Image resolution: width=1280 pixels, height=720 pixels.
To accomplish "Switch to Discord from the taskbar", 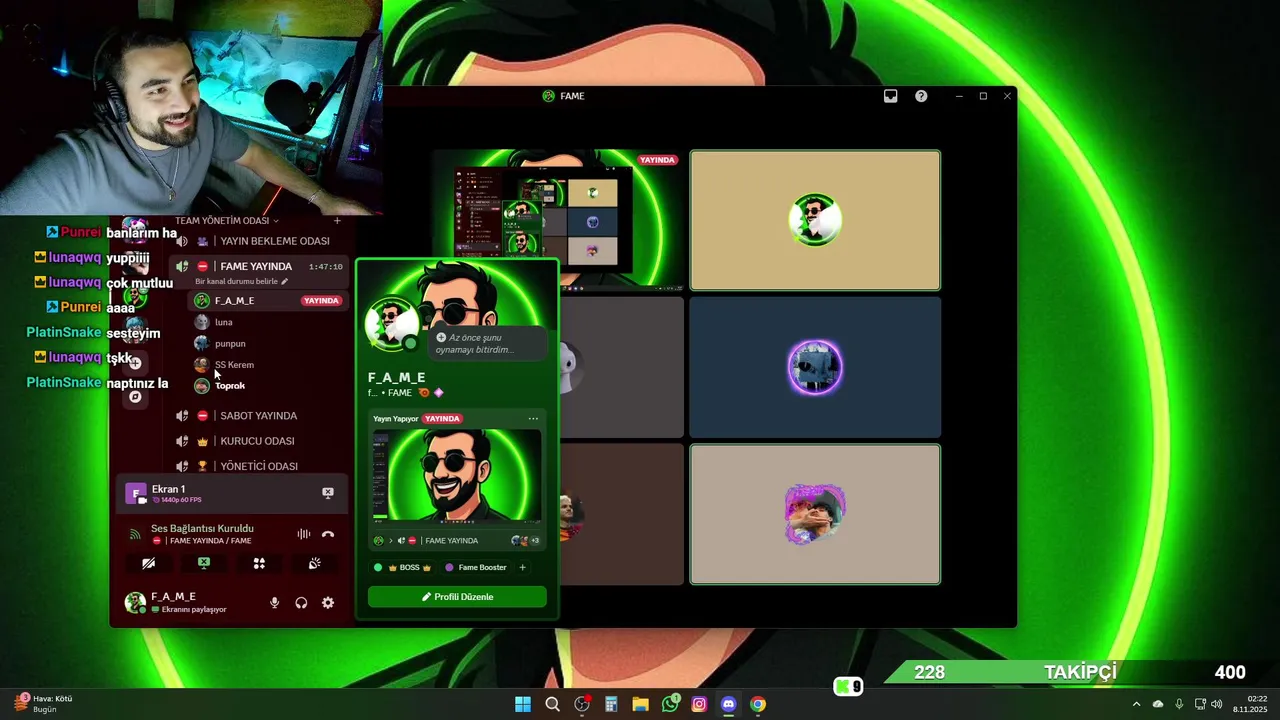I will [x=728, y=704].
